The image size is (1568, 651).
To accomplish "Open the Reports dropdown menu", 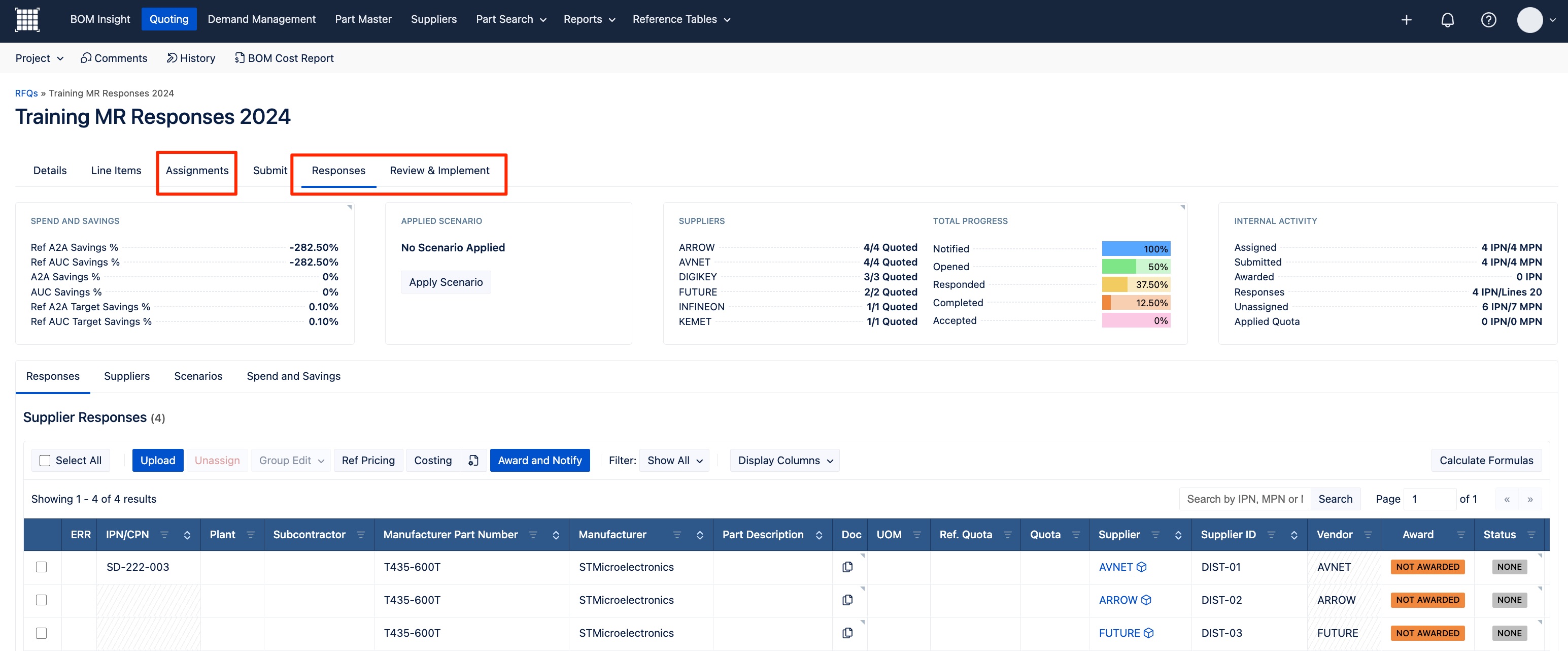I will 589,19.
